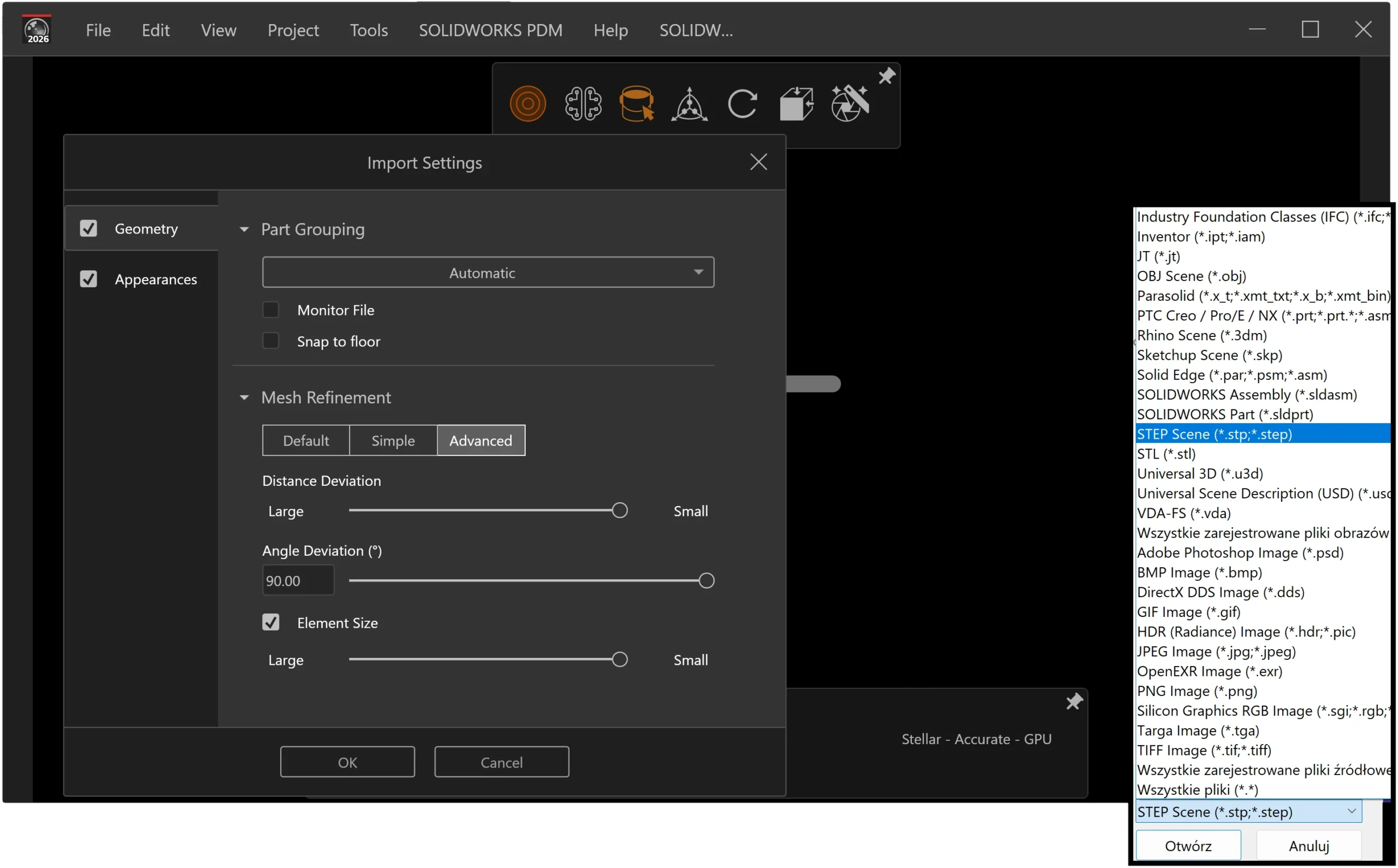The width and height of the screenshot is (1398, 868).
Task: Choose Inventor (*.ipt;*.iam) file type
Action: tap(1263, 236)
